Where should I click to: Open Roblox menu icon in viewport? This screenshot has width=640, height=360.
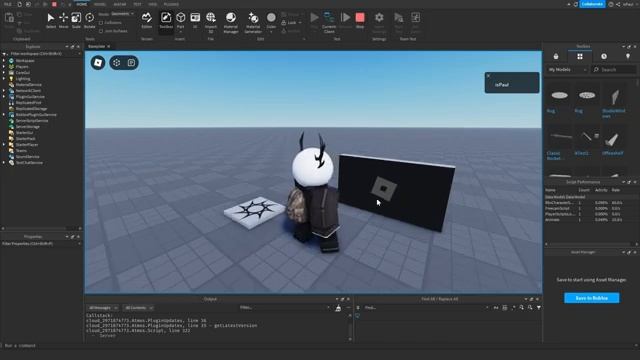point(98,62)
